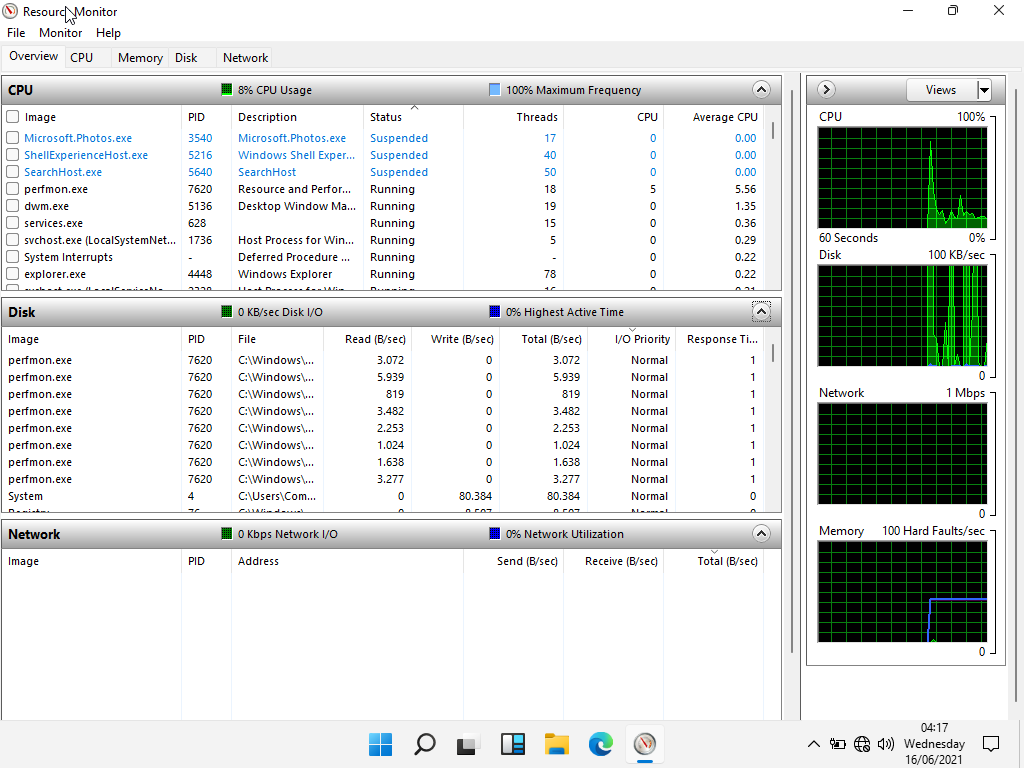Sort Disk table by I/O Priority column
1024x768 pixels.
point(632,339)
